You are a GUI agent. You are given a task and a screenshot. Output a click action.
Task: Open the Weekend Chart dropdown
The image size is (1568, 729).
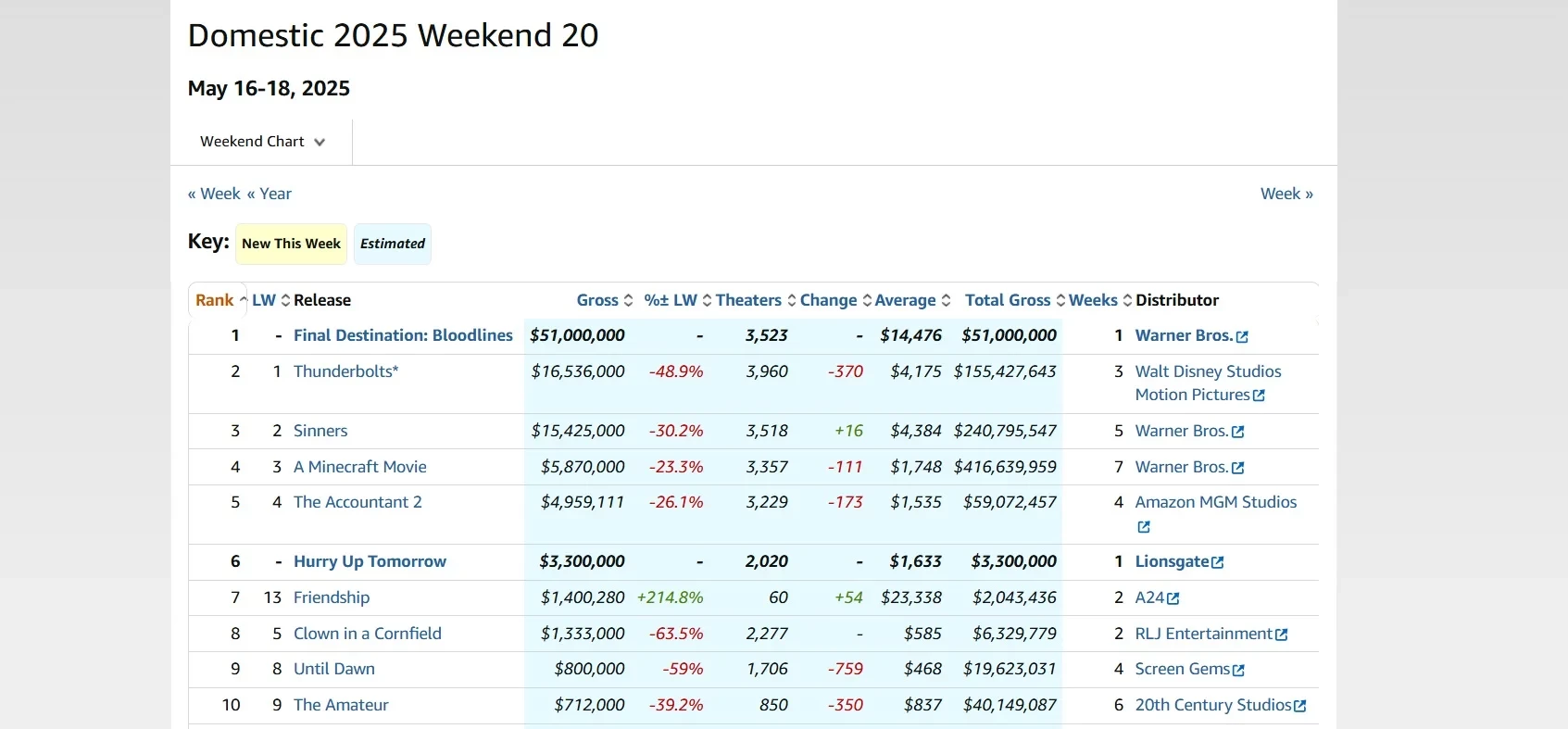click(x=262, y=142)
